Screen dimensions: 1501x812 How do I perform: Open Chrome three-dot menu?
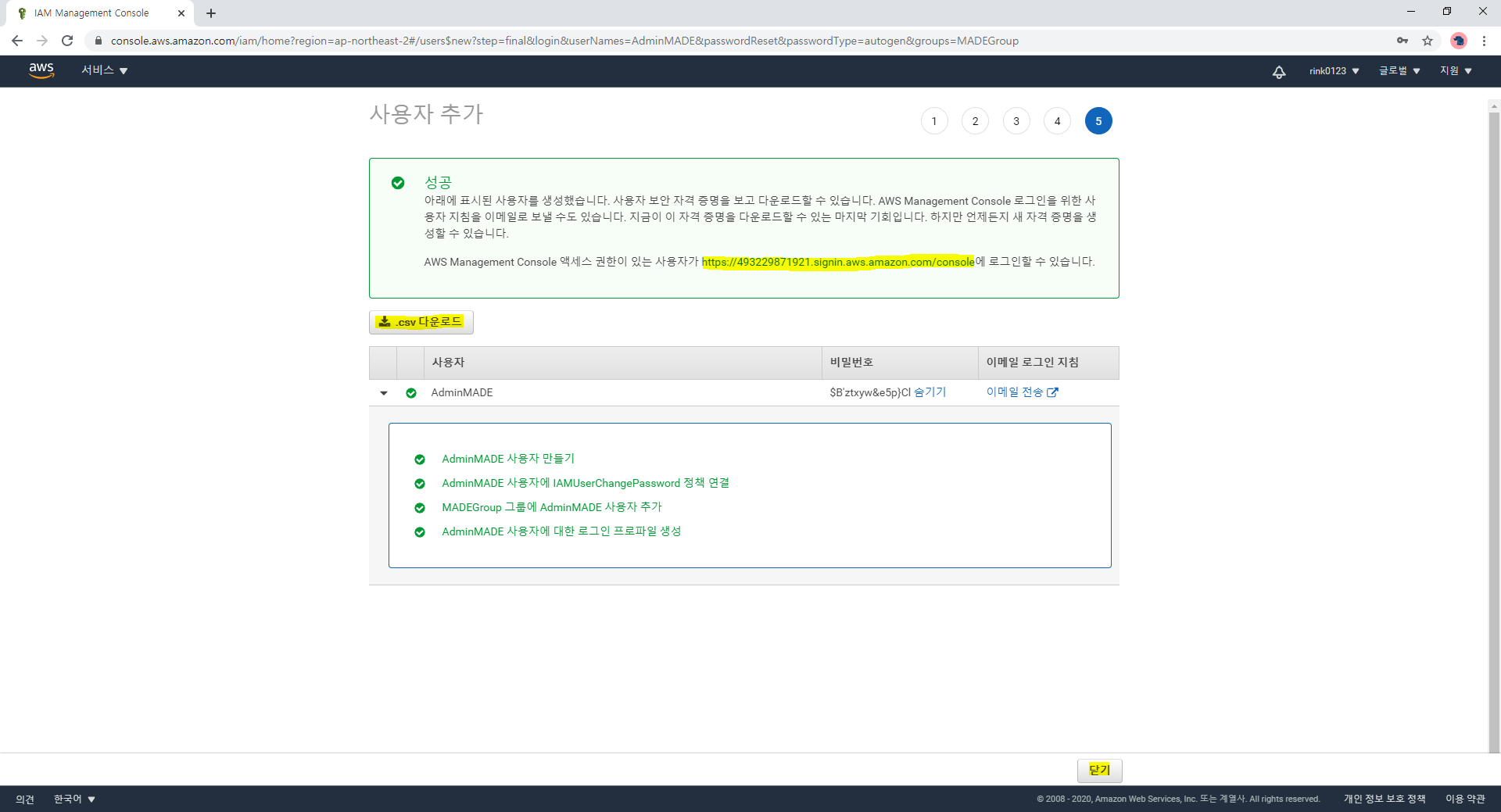[x=1484, y=41]
